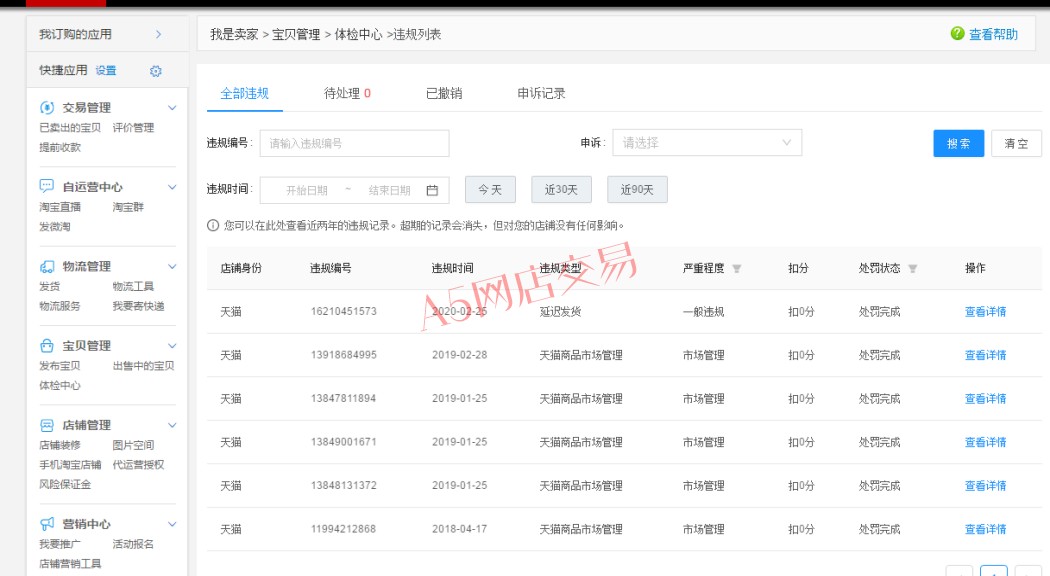Open 已卖出的宝贝 in sidebar

pos(70,127)
